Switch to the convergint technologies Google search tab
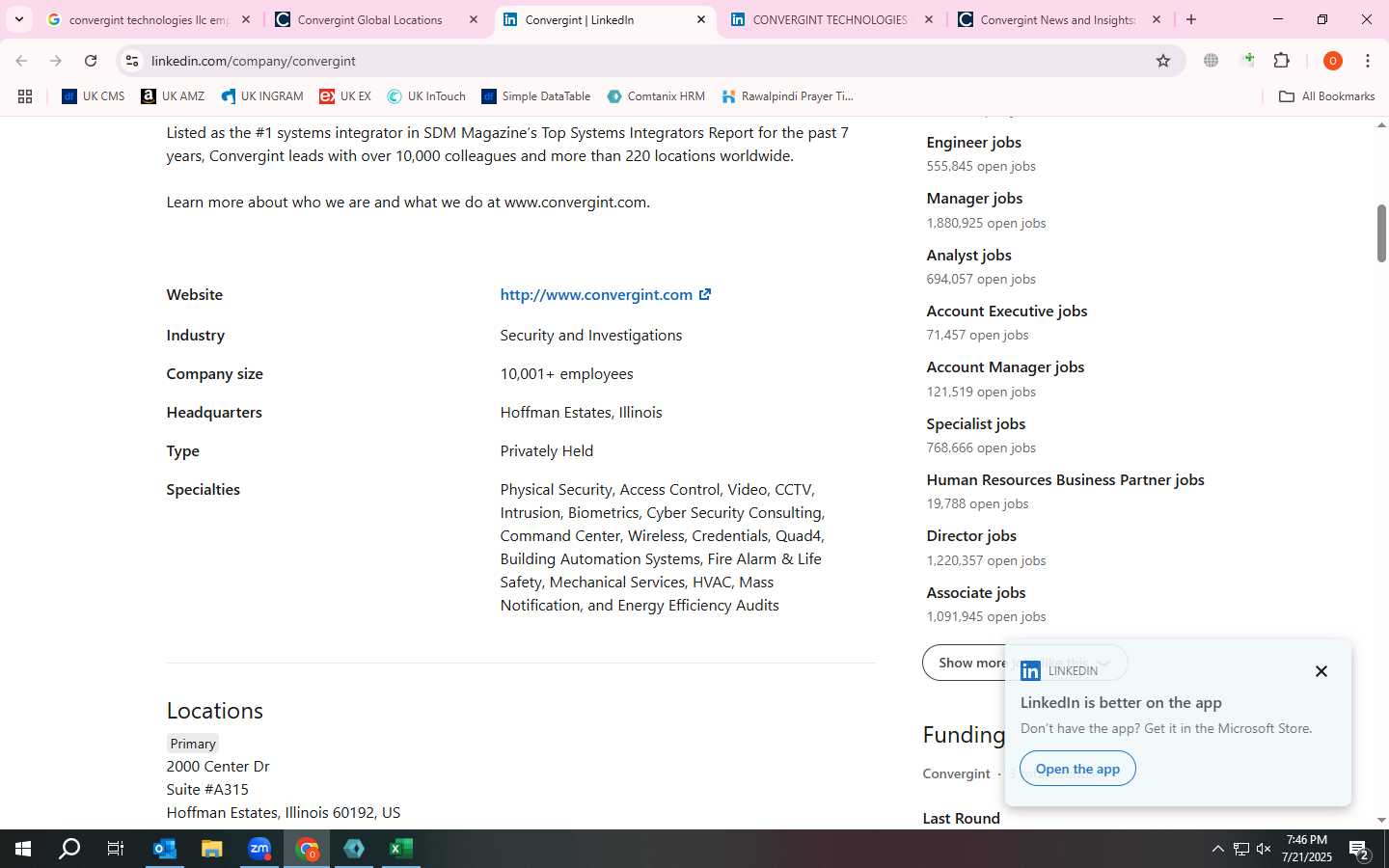Image resolution: width=1389 pixels, height=868 pixels. point(150,19)
